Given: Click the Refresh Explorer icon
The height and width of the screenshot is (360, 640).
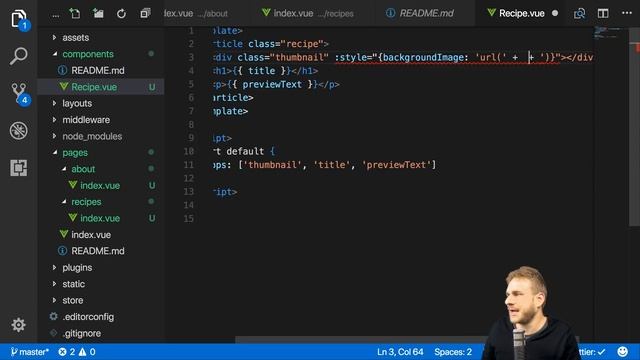Looking at the screenshot, I should click(x=121, y=14).
